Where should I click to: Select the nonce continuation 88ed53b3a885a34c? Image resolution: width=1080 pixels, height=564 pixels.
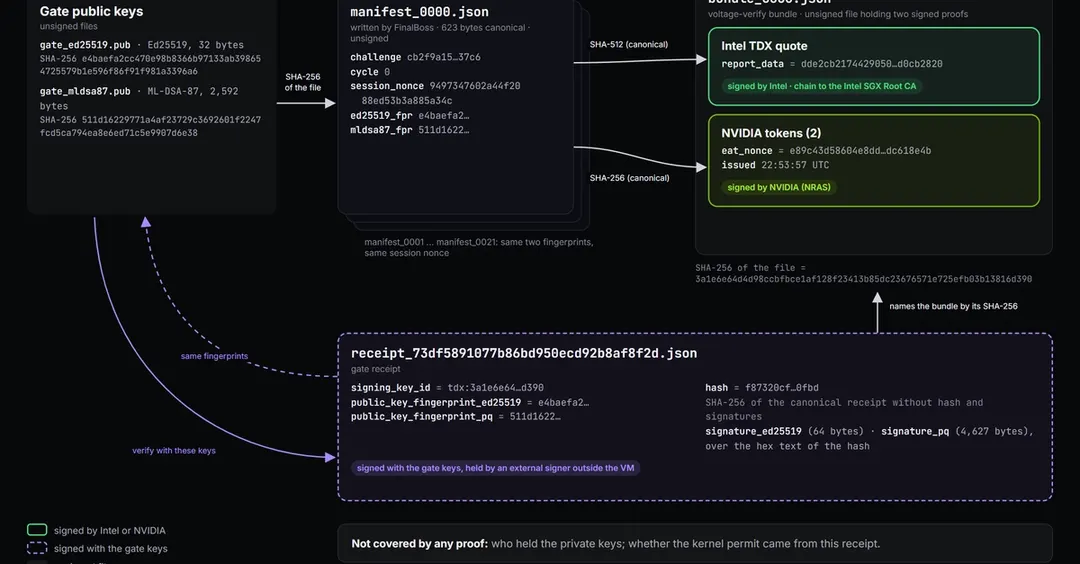tap(407, 101)
